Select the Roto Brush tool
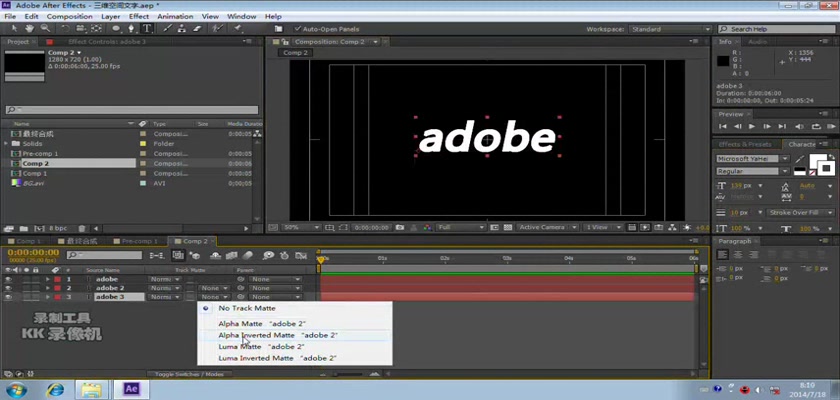Screen dimensions: 840x400 click(x=217, y=28)
